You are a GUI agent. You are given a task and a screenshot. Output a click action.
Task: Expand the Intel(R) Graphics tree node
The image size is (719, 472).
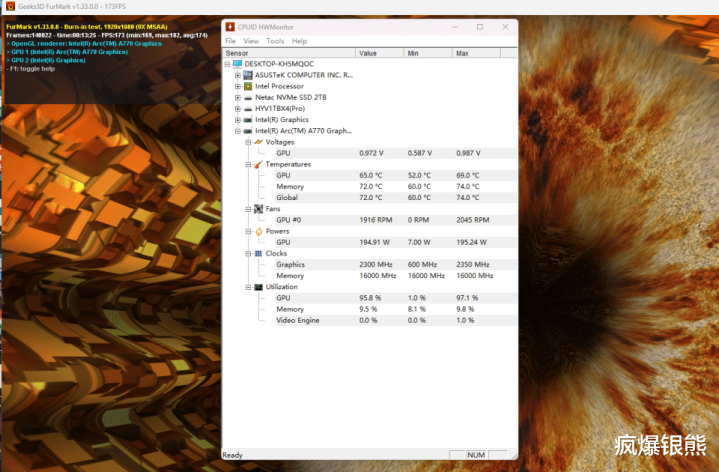[x=237, y=120]
